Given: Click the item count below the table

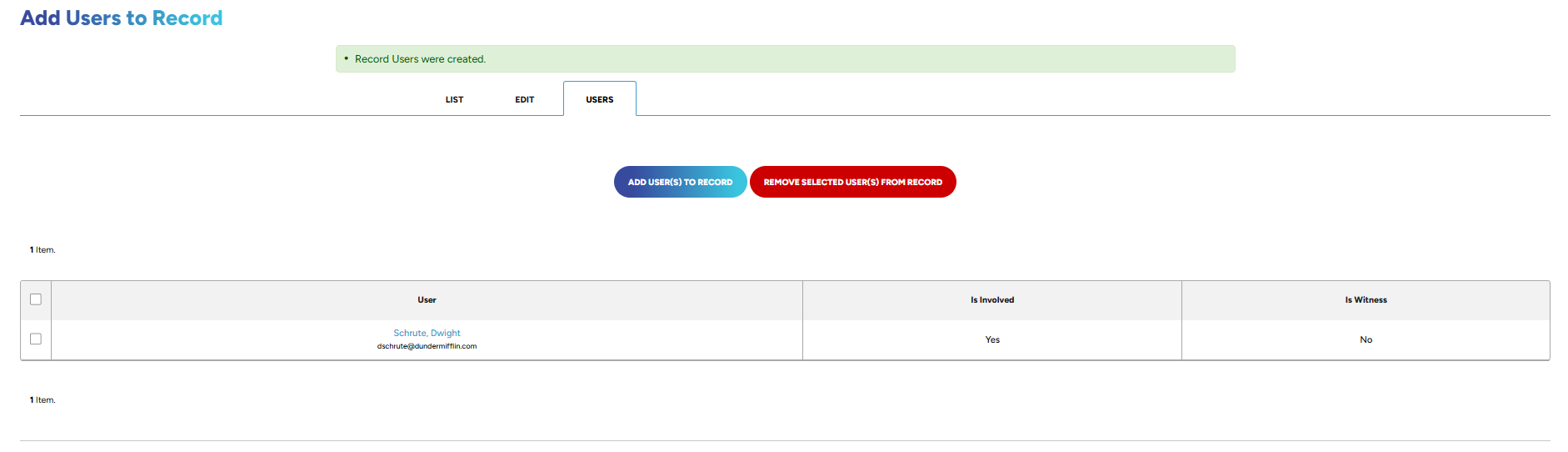Looking at the screenshot, I should 42,400.
